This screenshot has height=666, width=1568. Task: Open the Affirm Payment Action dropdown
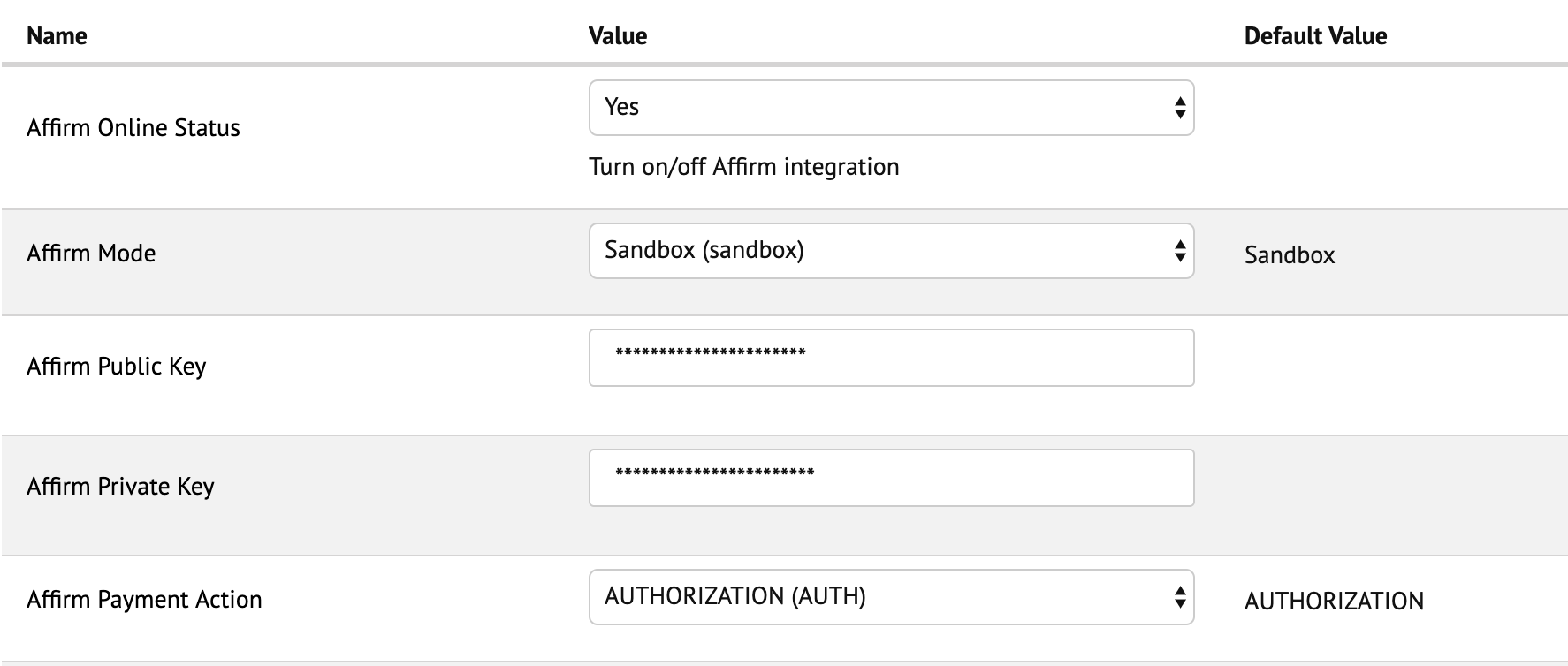tap(890, 599)
